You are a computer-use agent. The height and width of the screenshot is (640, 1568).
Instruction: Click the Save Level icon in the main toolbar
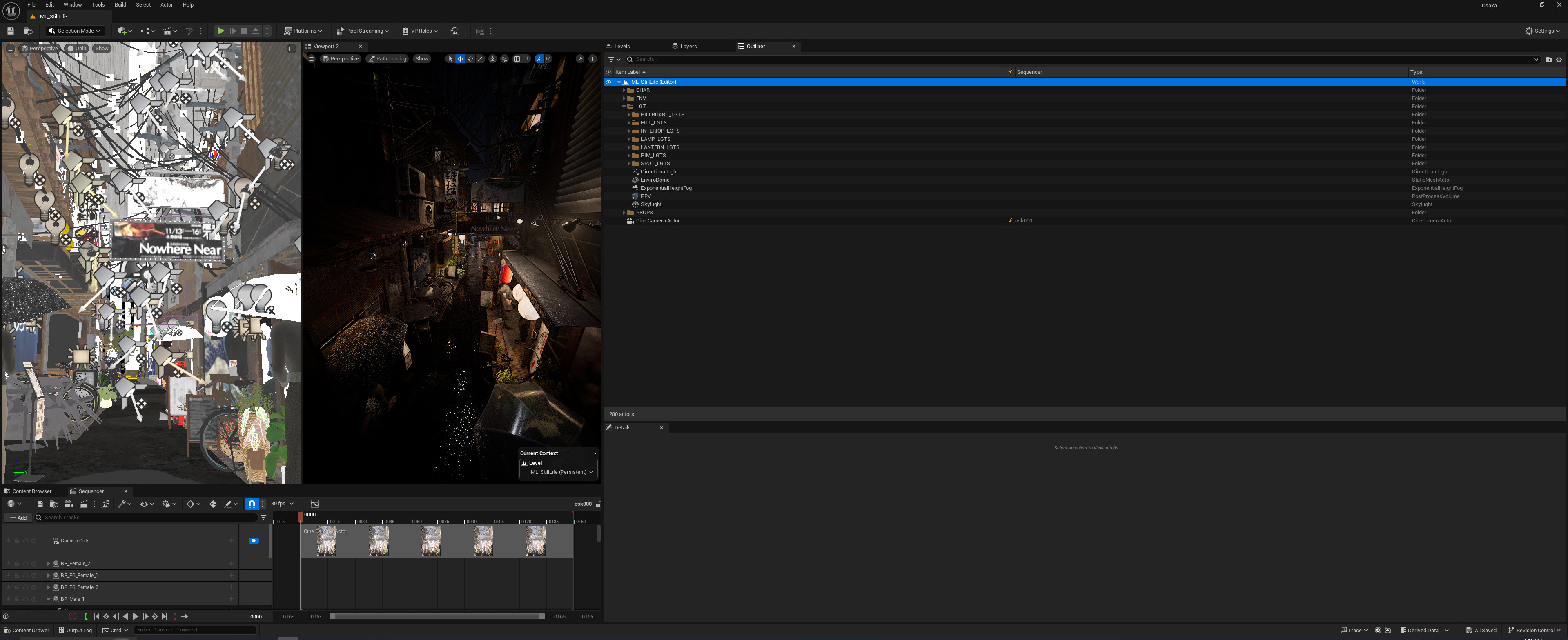point(10,31)
